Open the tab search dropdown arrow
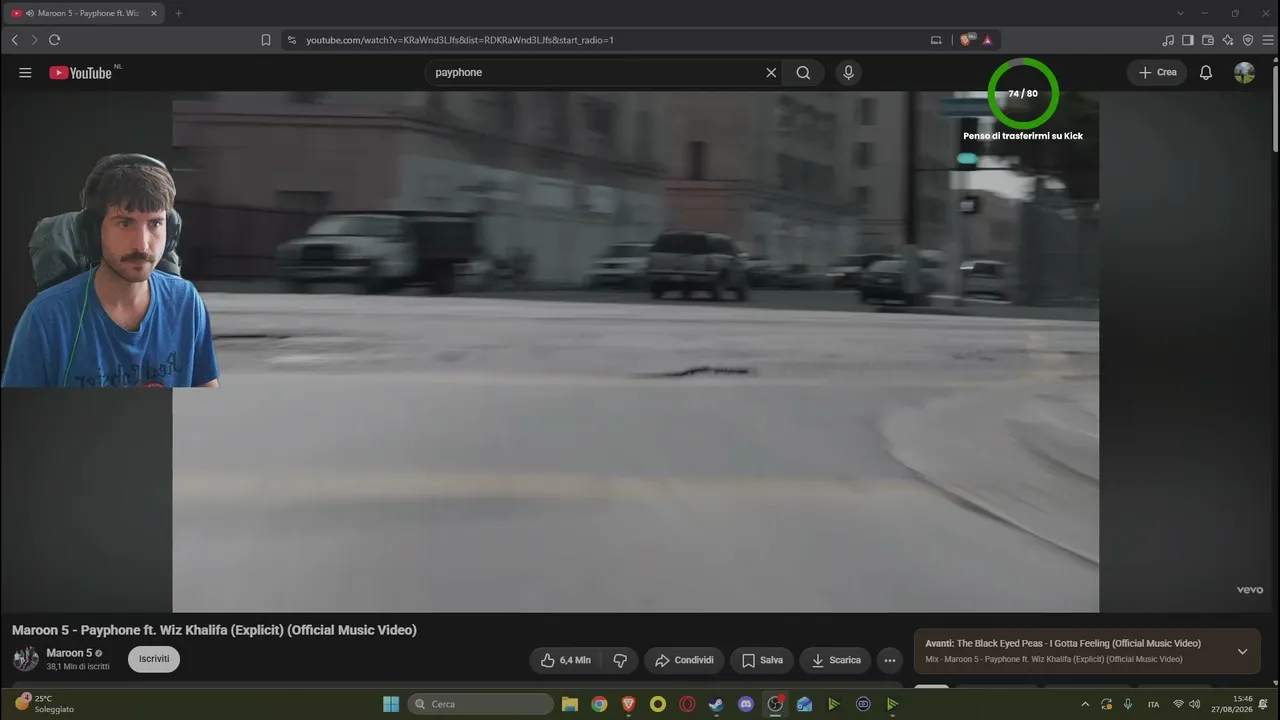The width and height of the screenshot is (1280, 720). pos(1181,13)
